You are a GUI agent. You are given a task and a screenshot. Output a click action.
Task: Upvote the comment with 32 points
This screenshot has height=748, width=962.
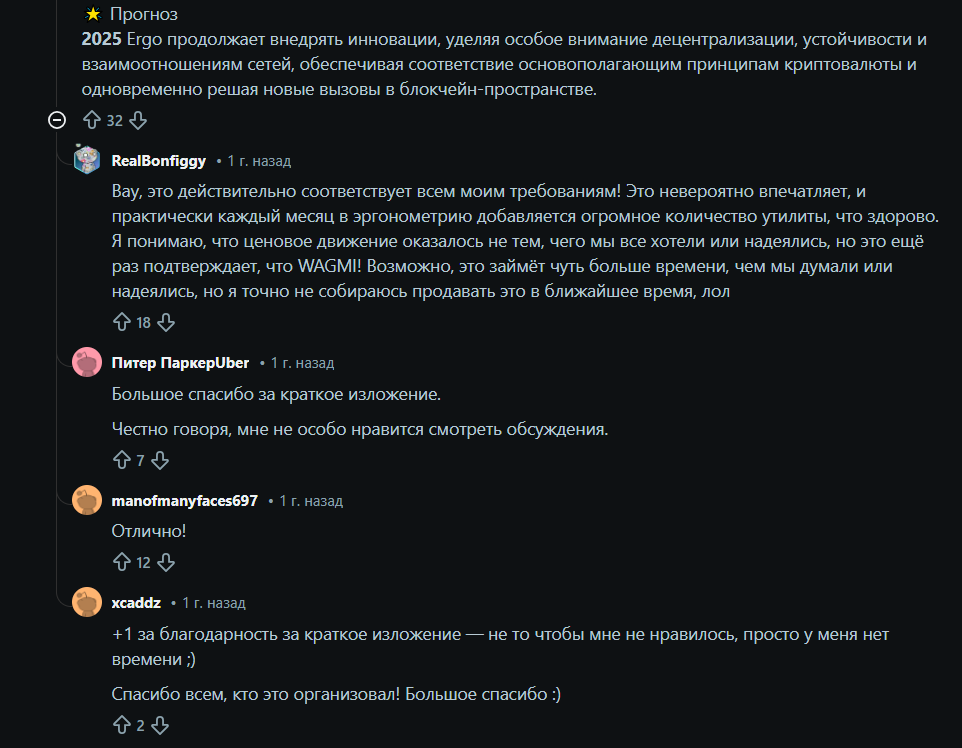click(90, 120)
